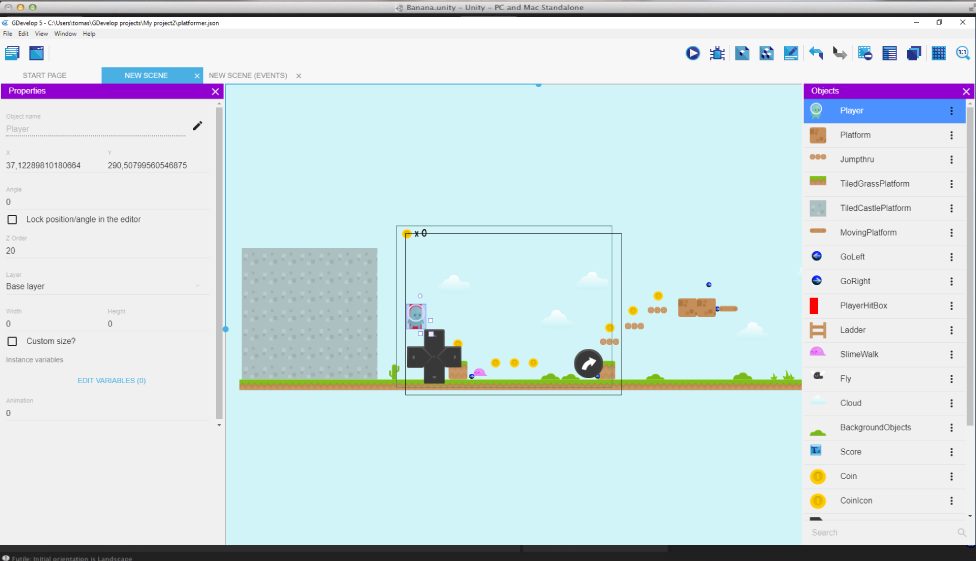Screen dimensions: 976x561
Task: Click the Angle value field
Action: (x=104, y=202)
